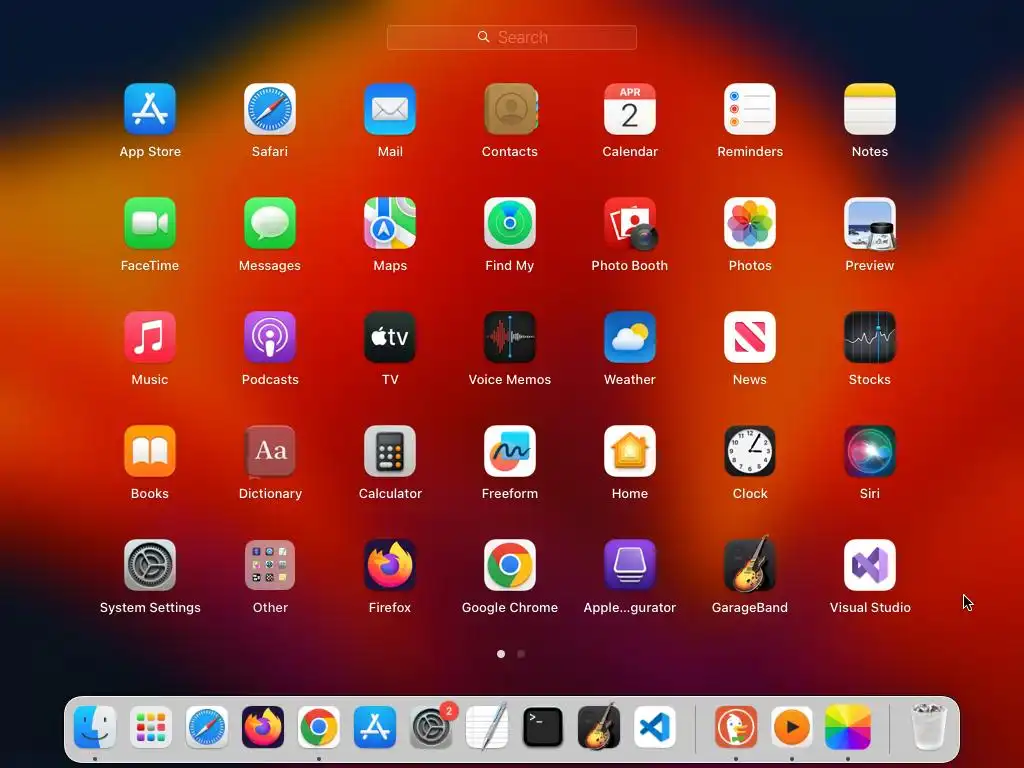Launch TextEdit from the Dock
Viewport: 1024px width, 768px height.
coord(487,727)
